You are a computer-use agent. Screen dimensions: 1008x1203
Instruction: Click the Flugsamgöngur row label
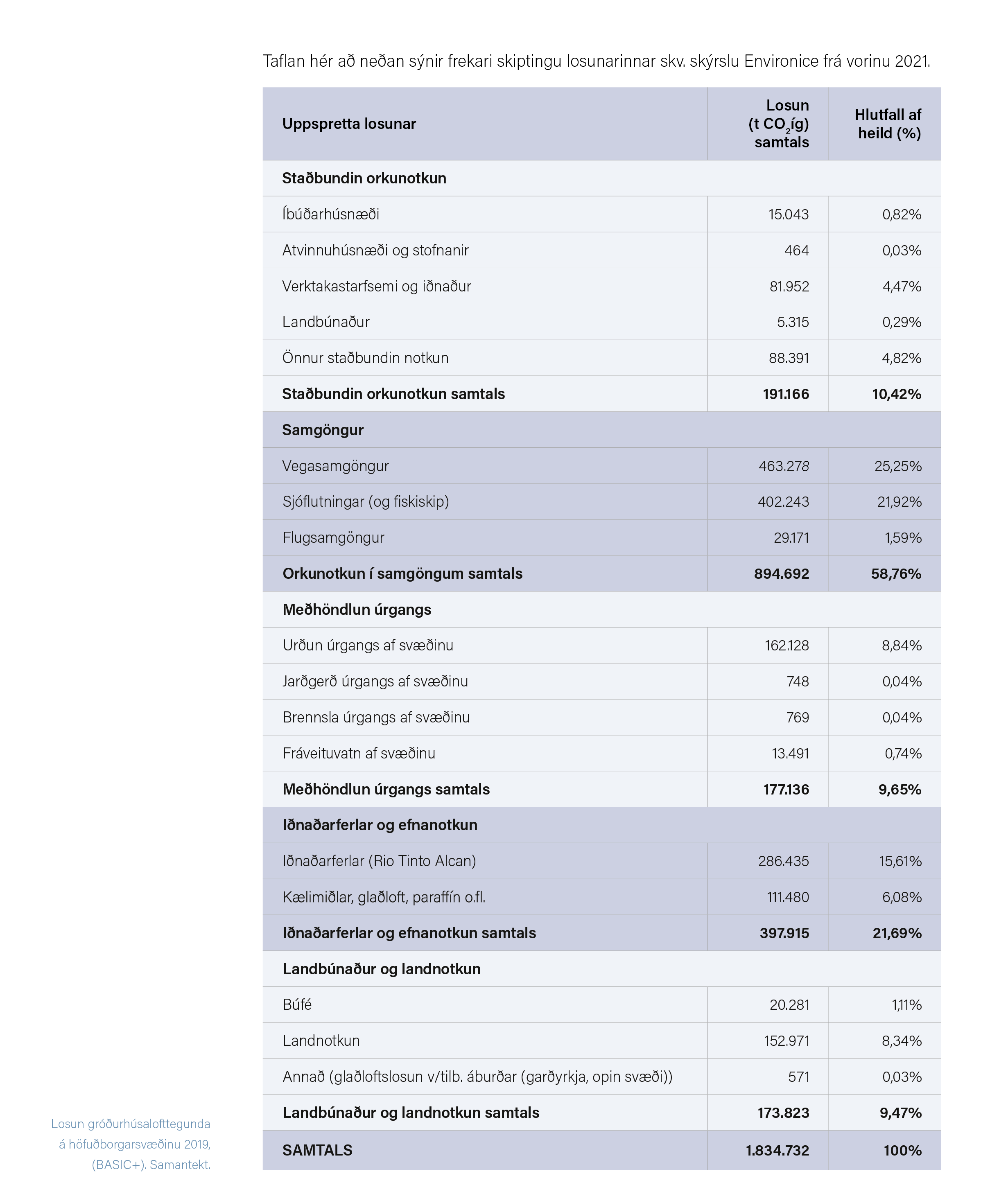coord(333,538)
